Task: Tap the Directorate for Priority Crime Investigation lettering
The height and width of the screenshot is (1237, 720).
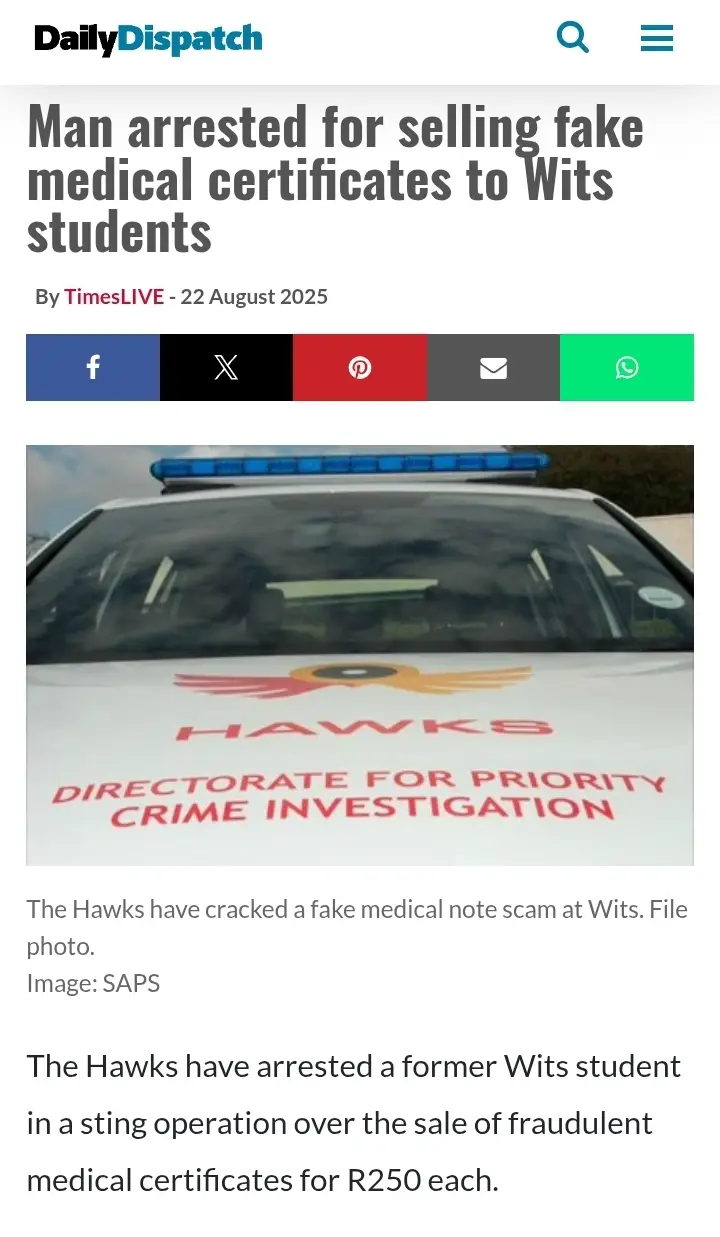Action: (360, 796)
